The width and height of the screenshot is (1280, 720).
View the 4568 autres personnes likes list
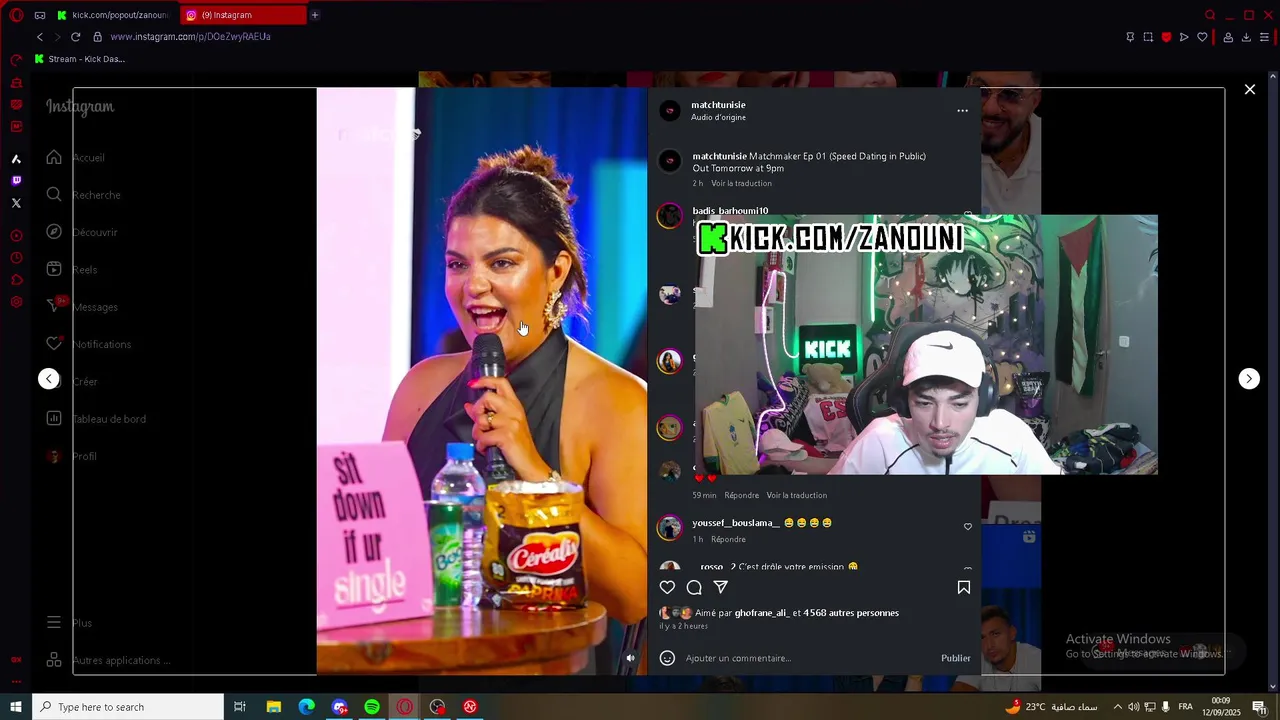tap(851, 613)
